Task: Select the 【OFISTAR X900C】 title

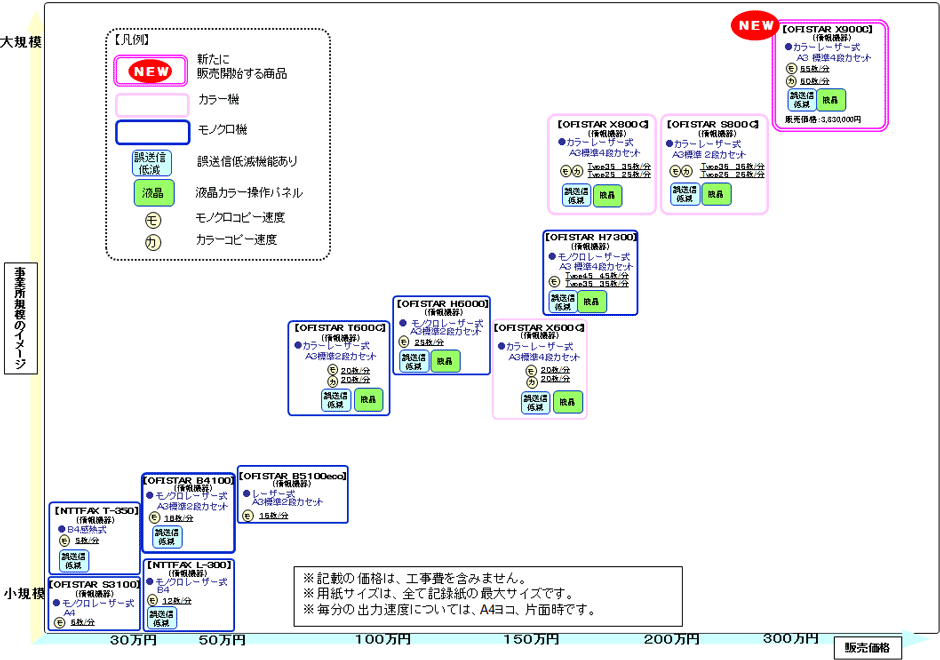Action: [x=827, y=29]
